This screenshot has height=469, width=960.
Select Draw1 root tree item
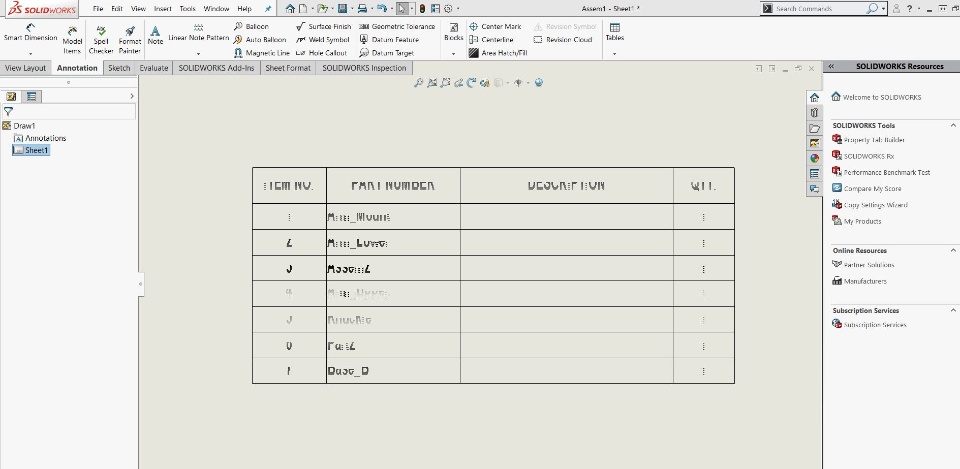click(x=19, y=126)
